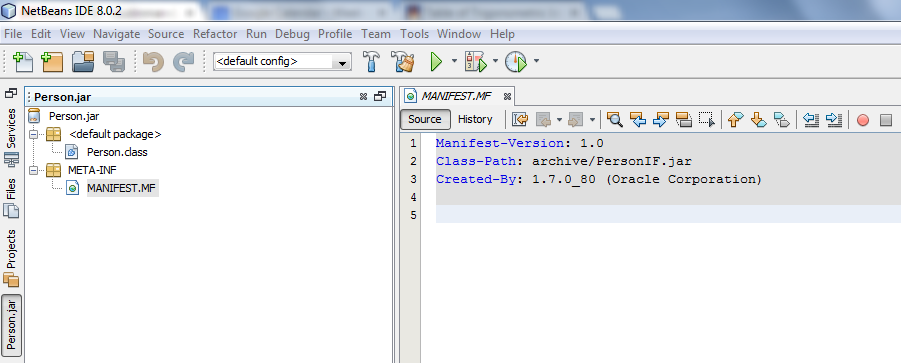
Task: Open the Debug Project dropdown arrow
Action: point(495,61)
